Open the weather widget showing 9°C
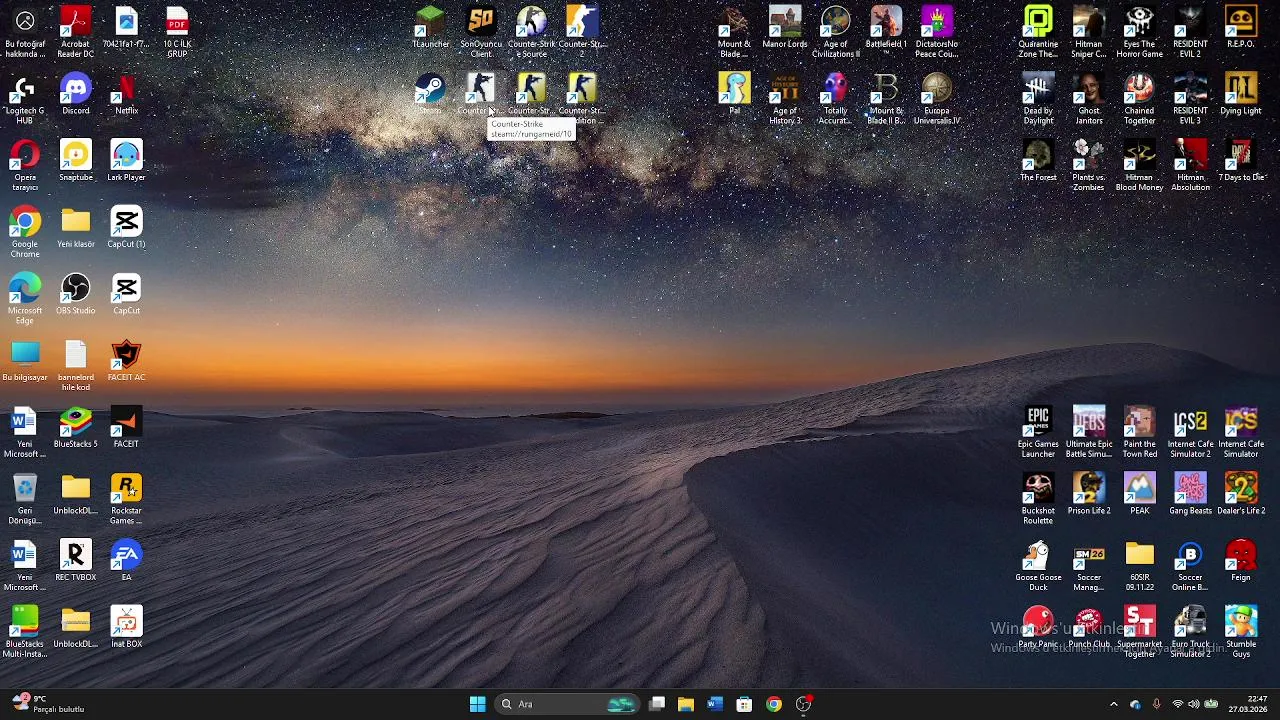The width and height of the screenshot is (1280, 720). [46, 704]
